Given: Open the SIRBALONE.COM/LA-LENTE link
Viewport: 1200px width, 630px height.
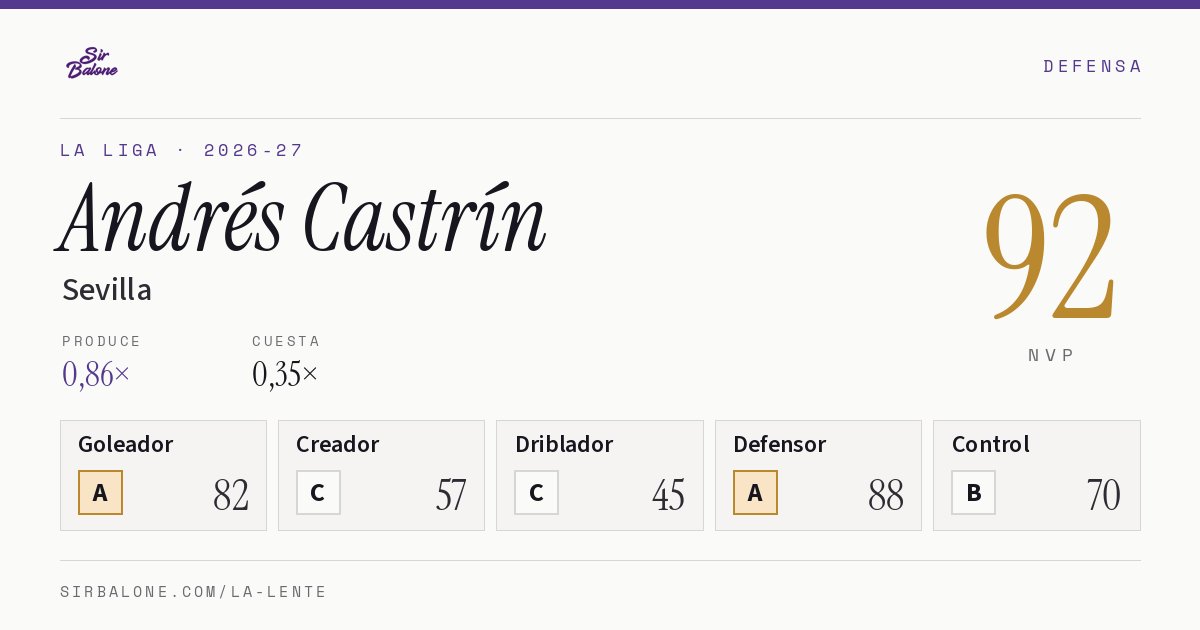Looking at the screenshot, I should [194, 592].
